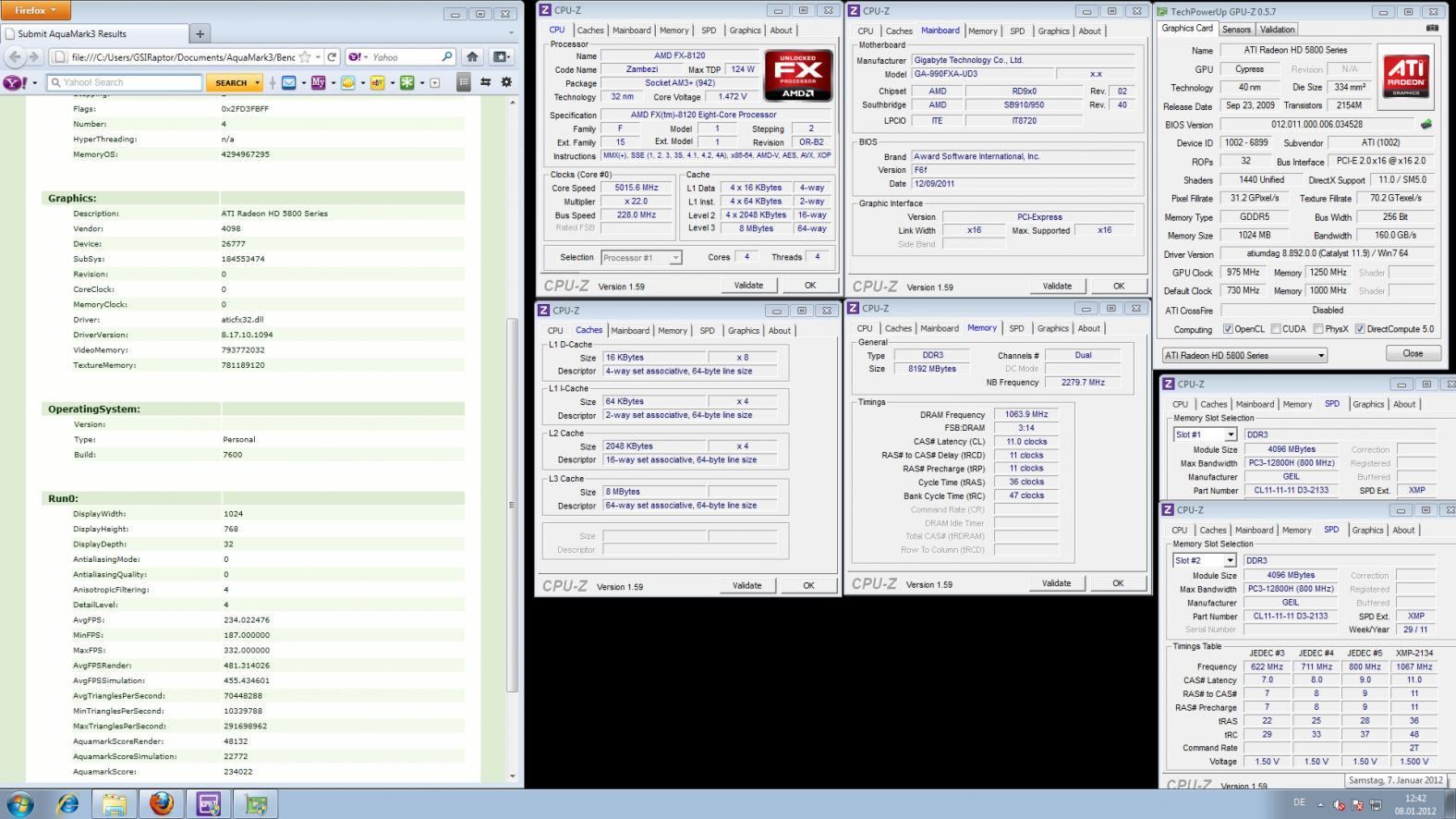Click OK in the Memory CPU-Z window
Viewport: 1456px width, 819px height.
coord(1118,583)
